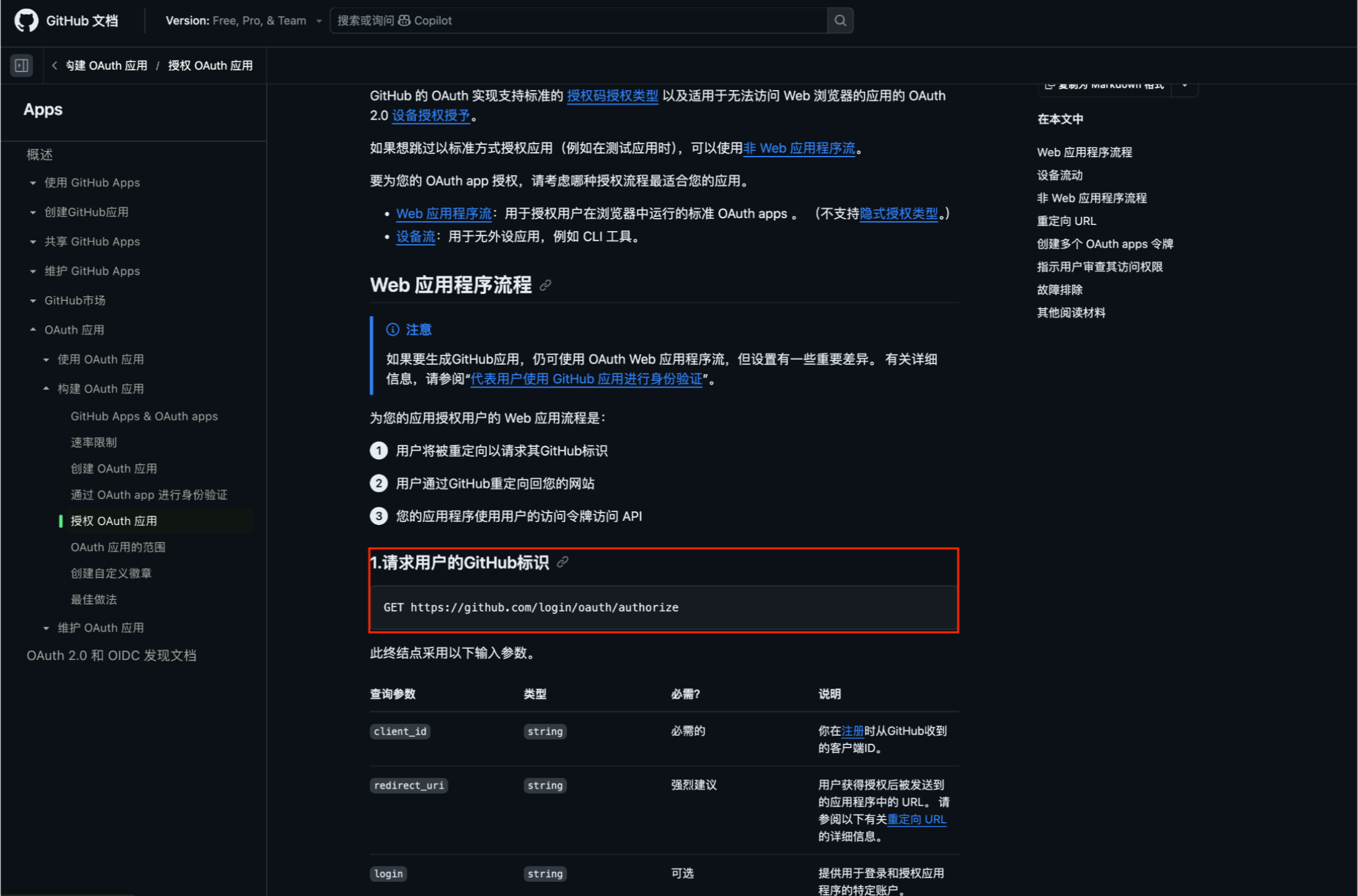Click the 查询参数 column header
Image resolution: width=1358 pixels, height=896 pixels.
click(x=393, y=694)
